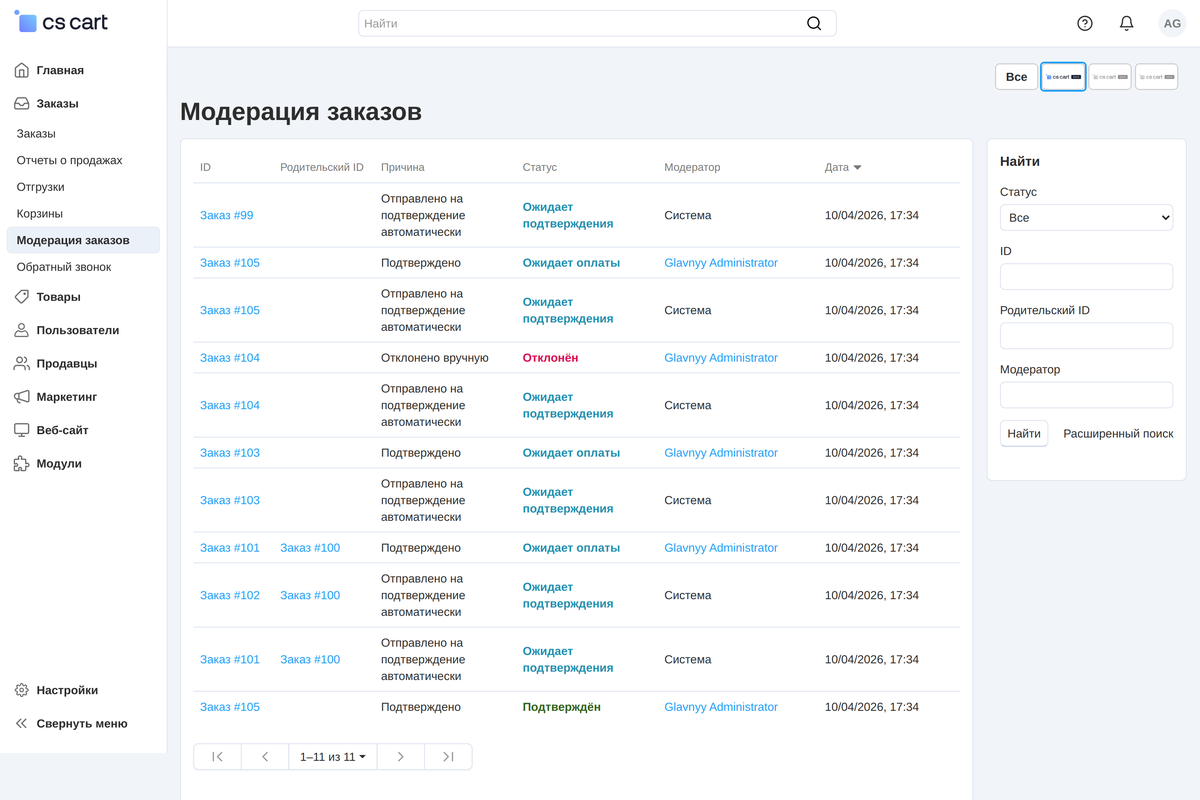The image size is (1200, 800).
Task: Click the Товары tag icon
Action: click(x=22, y=297)
